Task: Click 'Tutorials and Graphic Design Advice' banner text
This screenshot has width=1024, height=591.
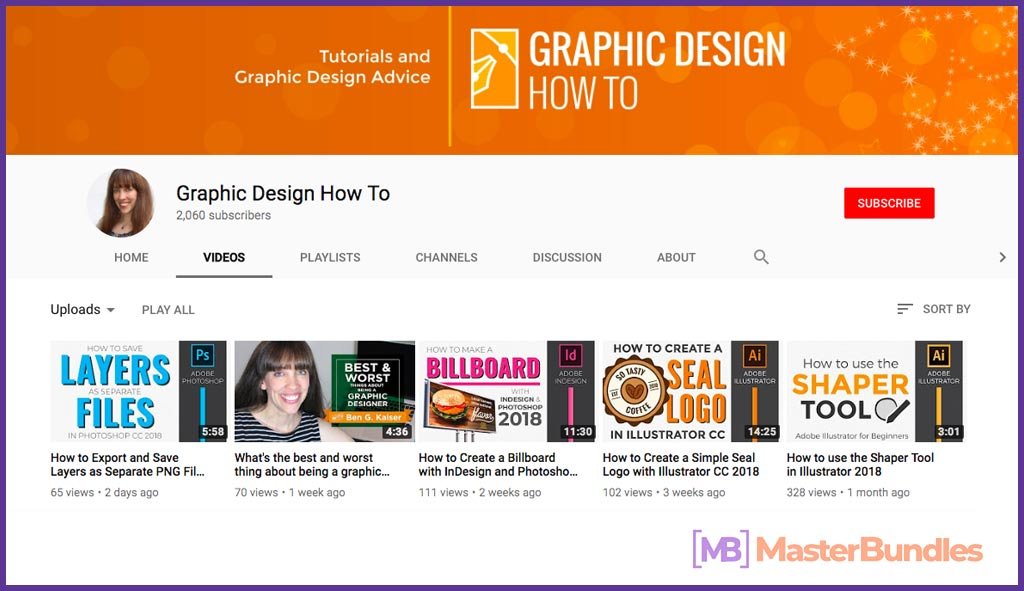Action: (x=332, y=67)
